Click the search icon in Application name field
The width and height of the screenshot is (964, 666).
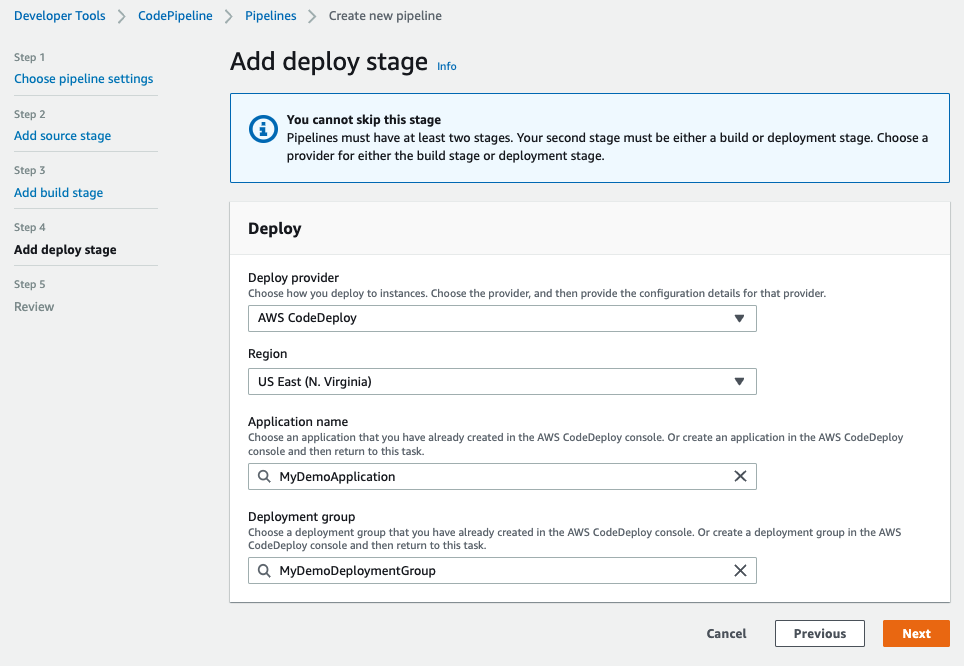pos(265,477)
